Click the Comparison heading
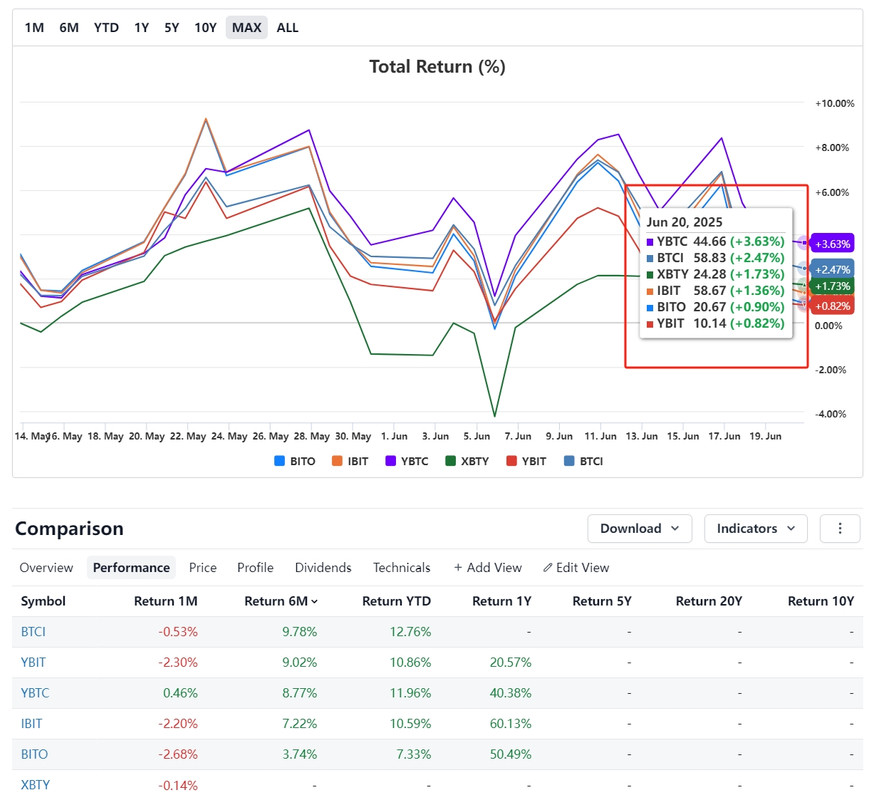 [69, 529]
